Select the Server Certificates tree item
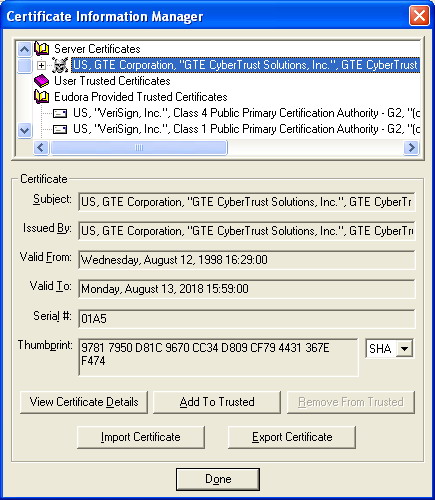 click(x=97, y=49)
